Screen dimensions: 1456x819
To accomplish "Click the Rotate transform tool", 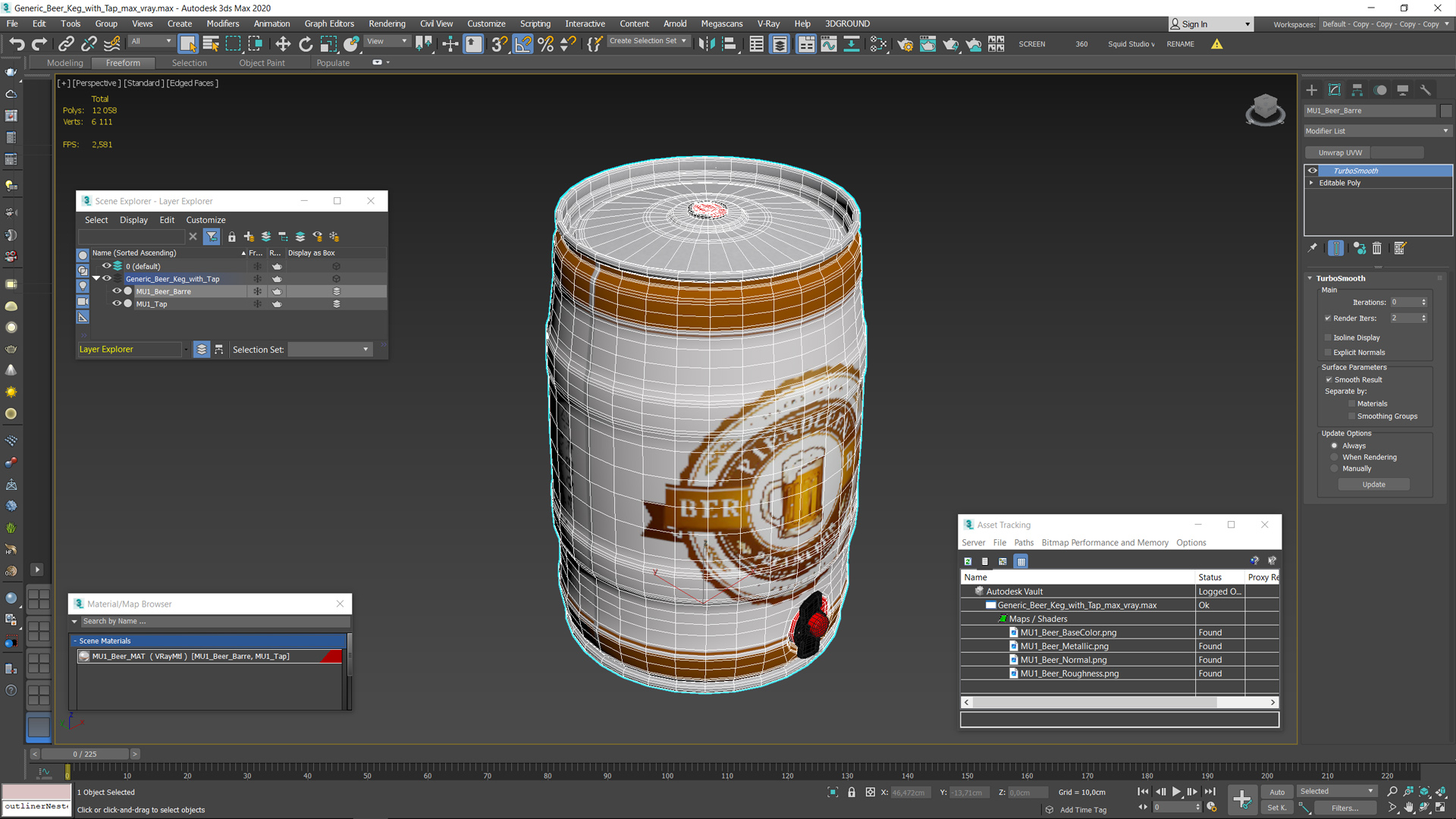I will [306, 44].
